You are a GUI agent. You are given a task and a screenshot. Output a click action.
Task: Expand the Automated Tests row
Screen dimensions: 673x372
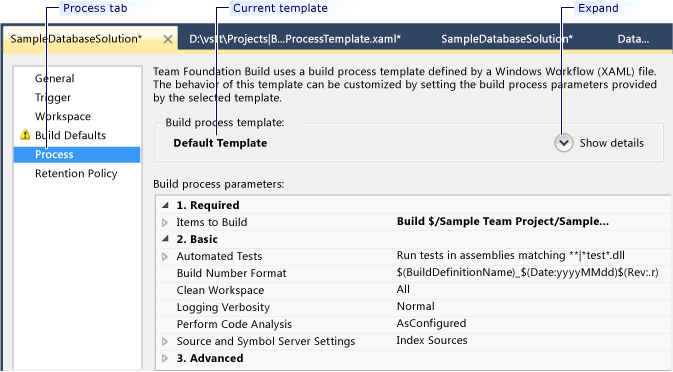coord(165,256)
